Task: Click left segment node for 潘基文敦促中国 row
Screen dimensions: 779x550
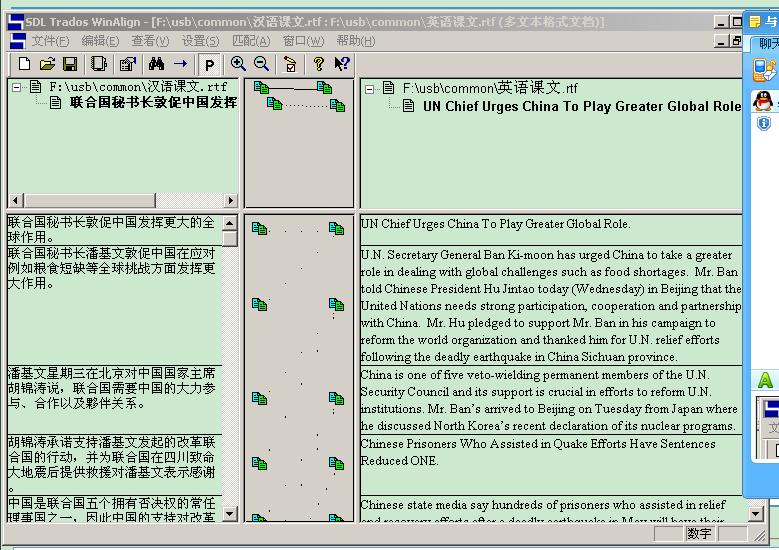Action: 259,305
